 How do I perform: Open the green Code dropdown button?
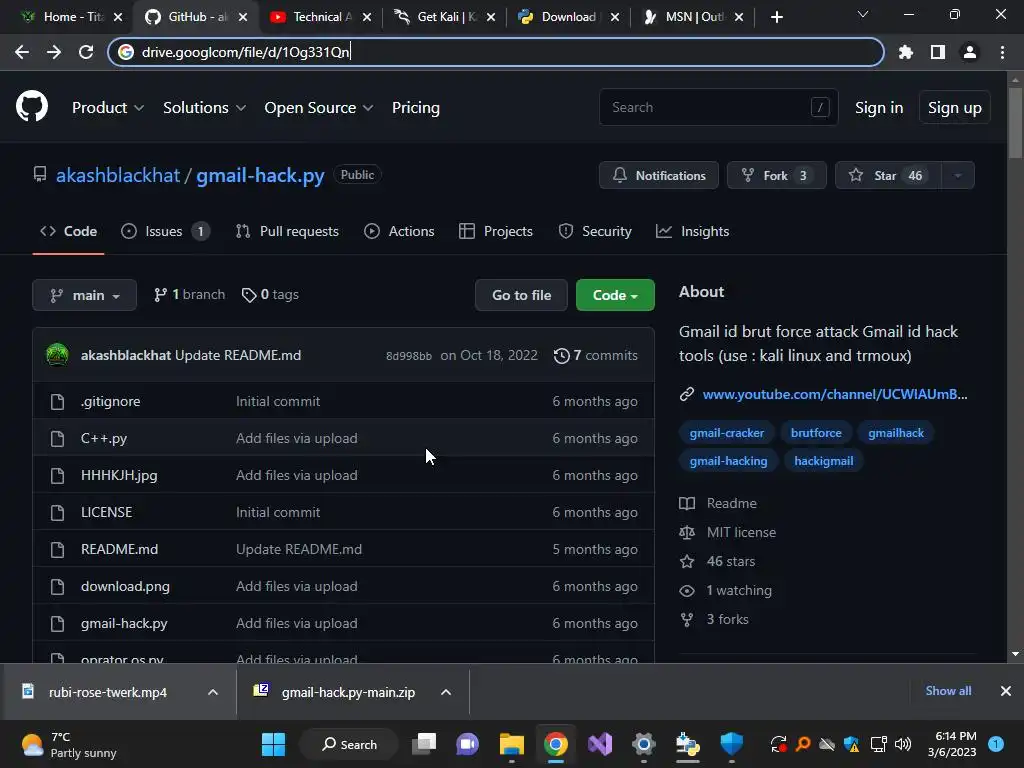coord(615,295)
